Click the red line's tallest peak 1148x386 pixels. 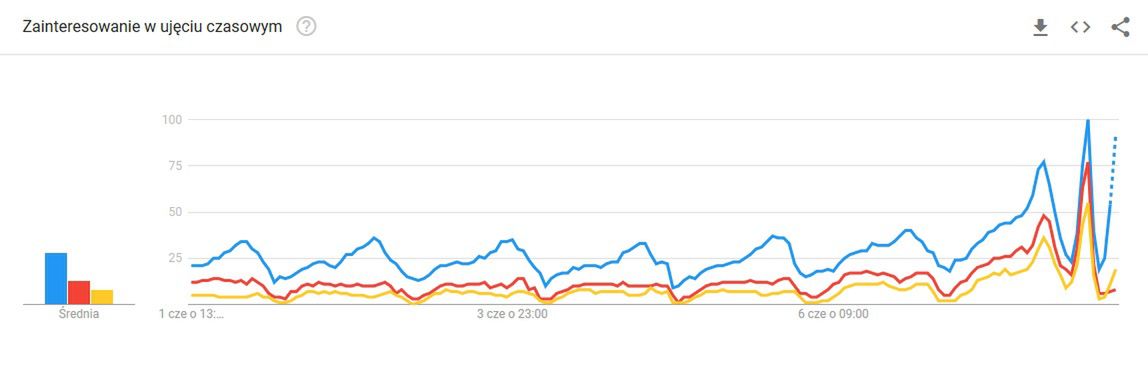coord(1088,163)
